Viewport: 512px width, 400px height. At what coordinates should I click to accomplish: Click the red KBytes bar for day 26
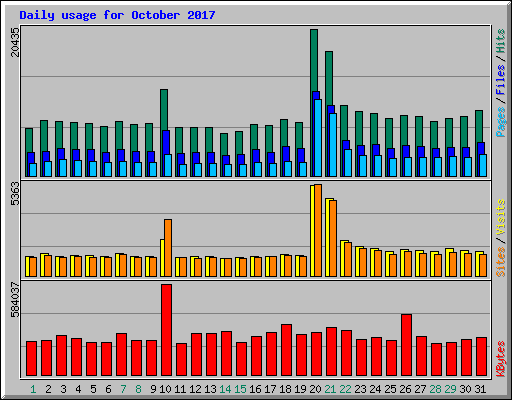[407, 345]
